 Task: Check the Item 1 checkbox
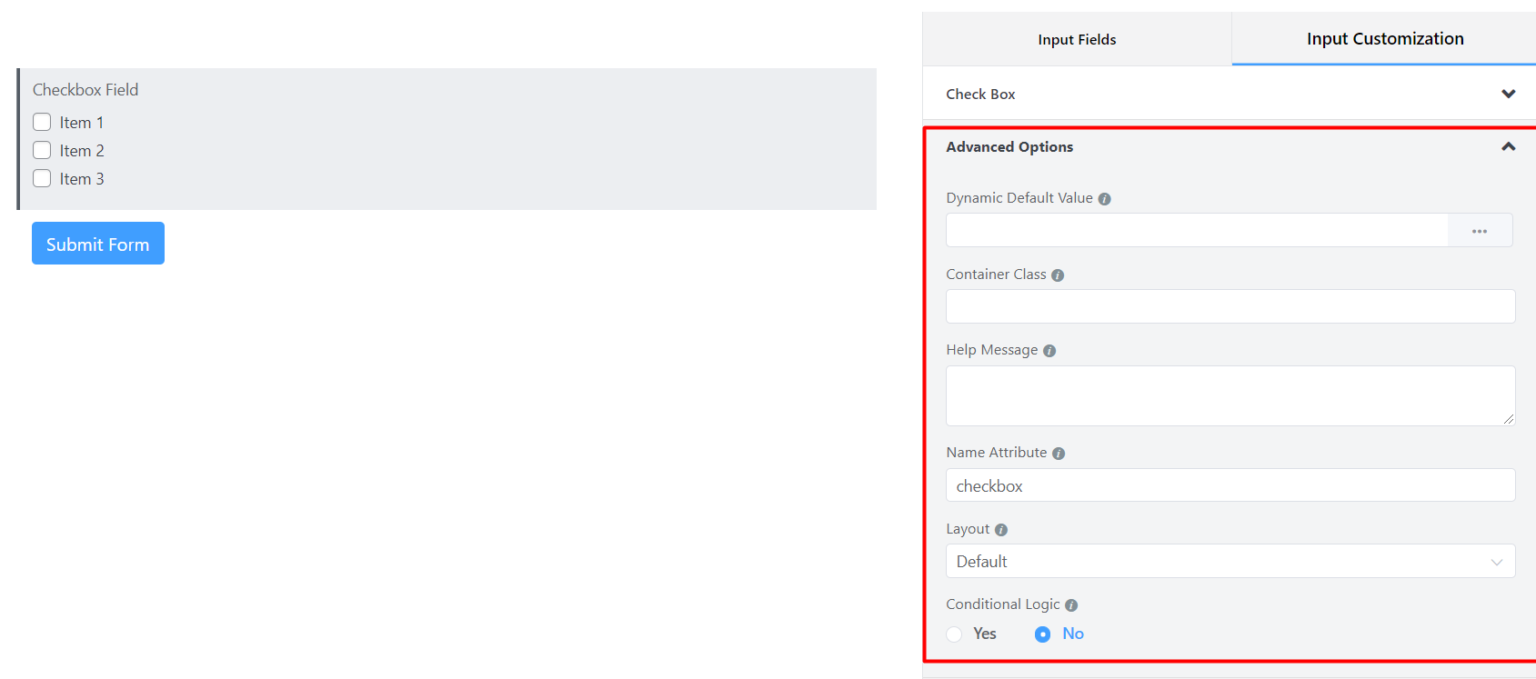pyautogui.click(x=41, y=121)
